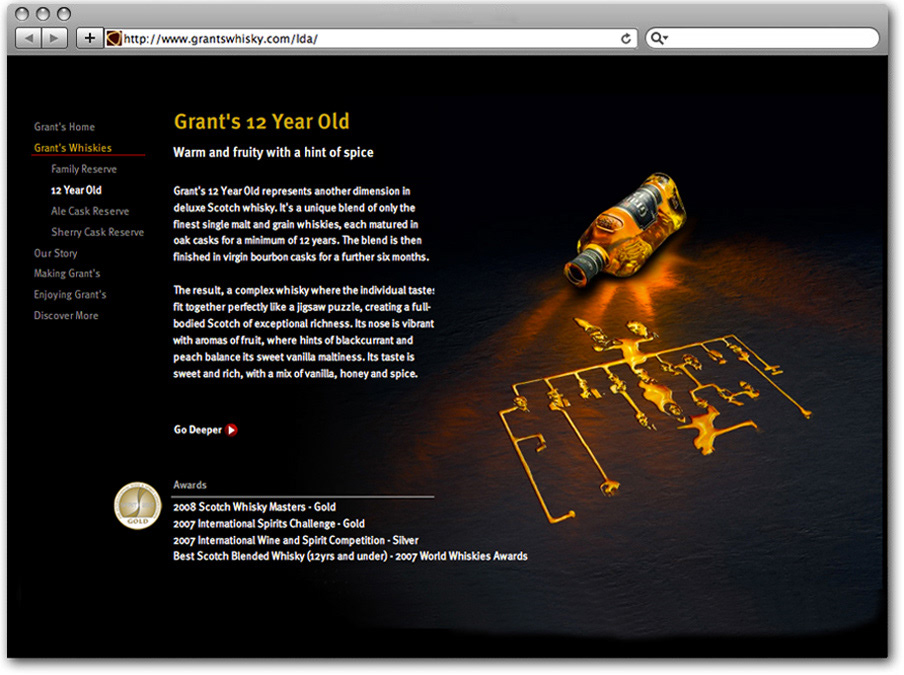Image resolution: width=904 pixels, height=675 pixels.
Task: Click the browser Forward arrow button
Action: coord(55,39)
